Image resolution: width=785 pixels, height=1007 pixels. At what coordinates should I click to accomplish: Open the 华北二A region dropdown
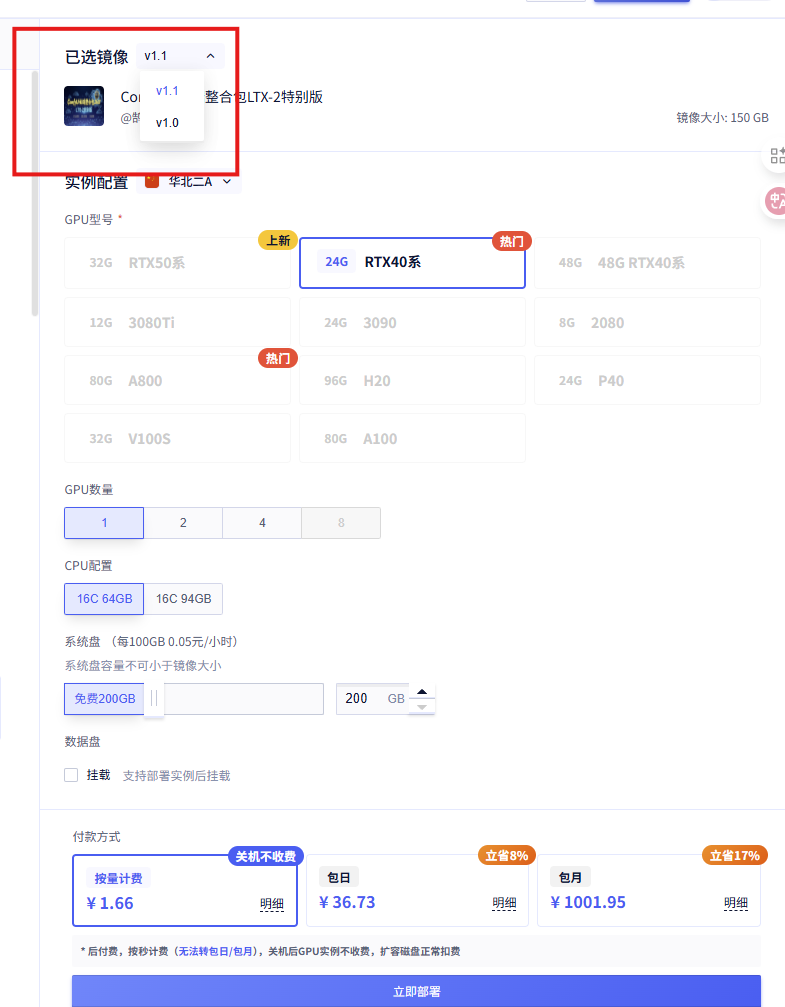click(x=202, y=181)
